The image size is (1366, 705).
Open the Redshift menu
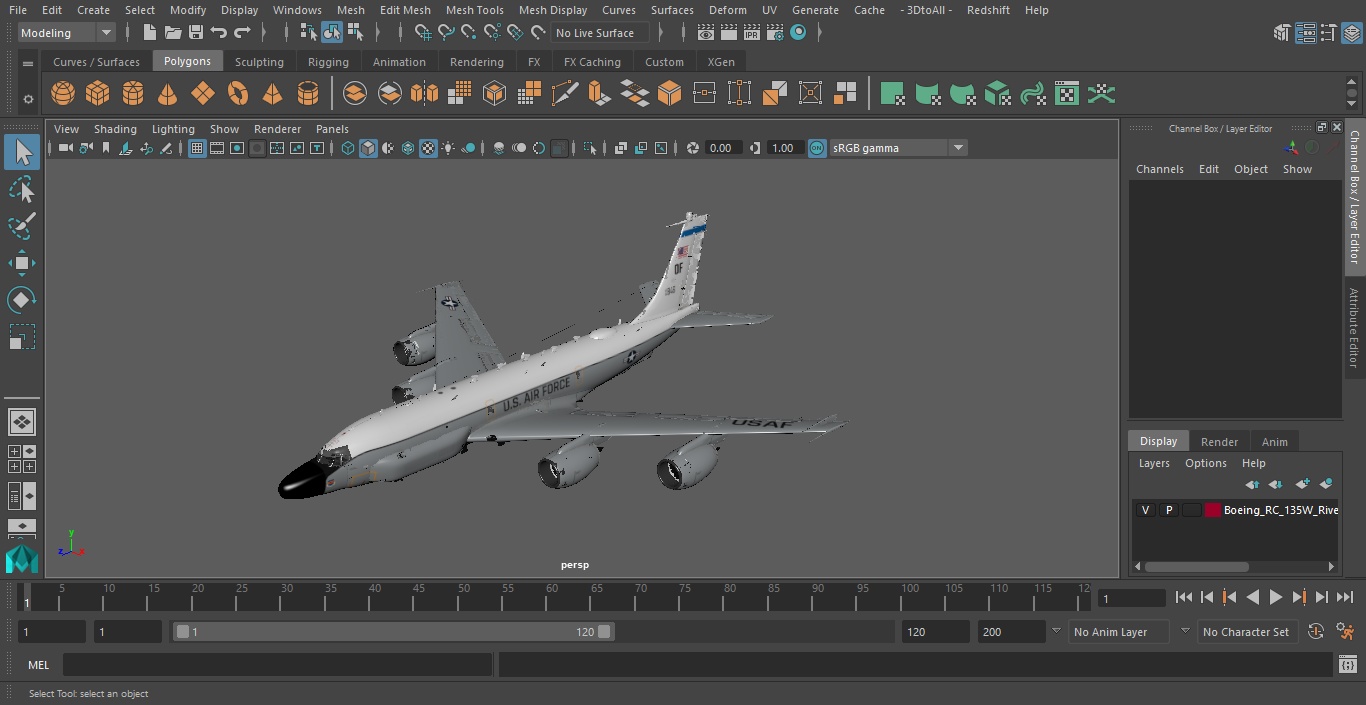tap(988, 10)
